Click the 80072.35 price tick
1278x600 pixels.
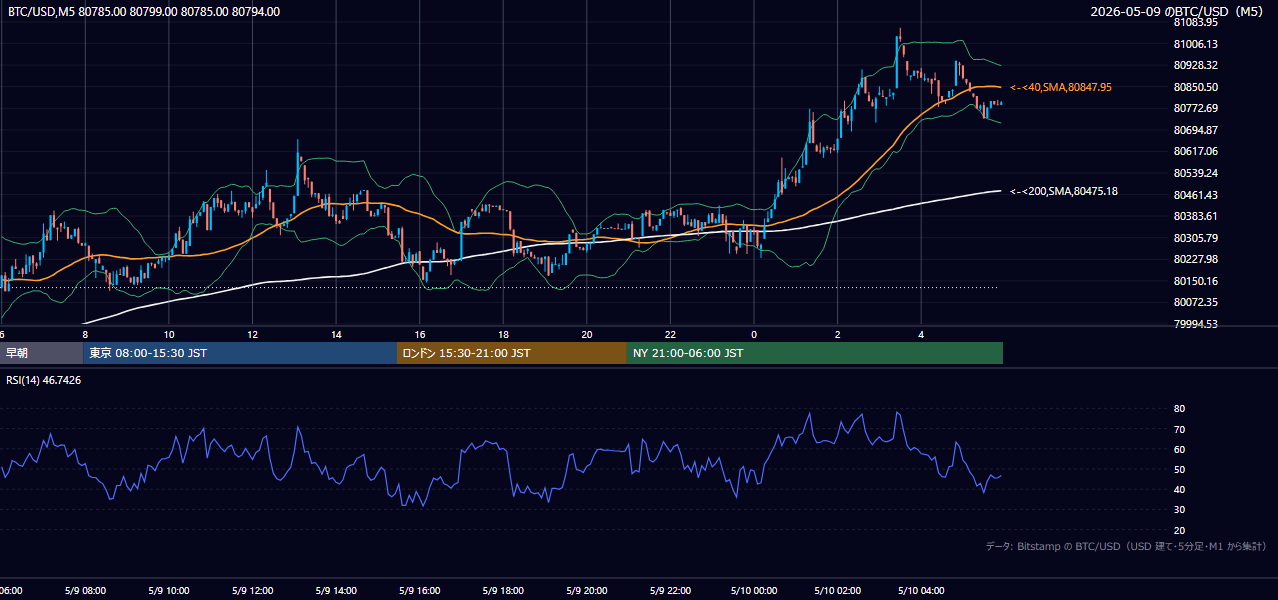[x=1195, y=302]
